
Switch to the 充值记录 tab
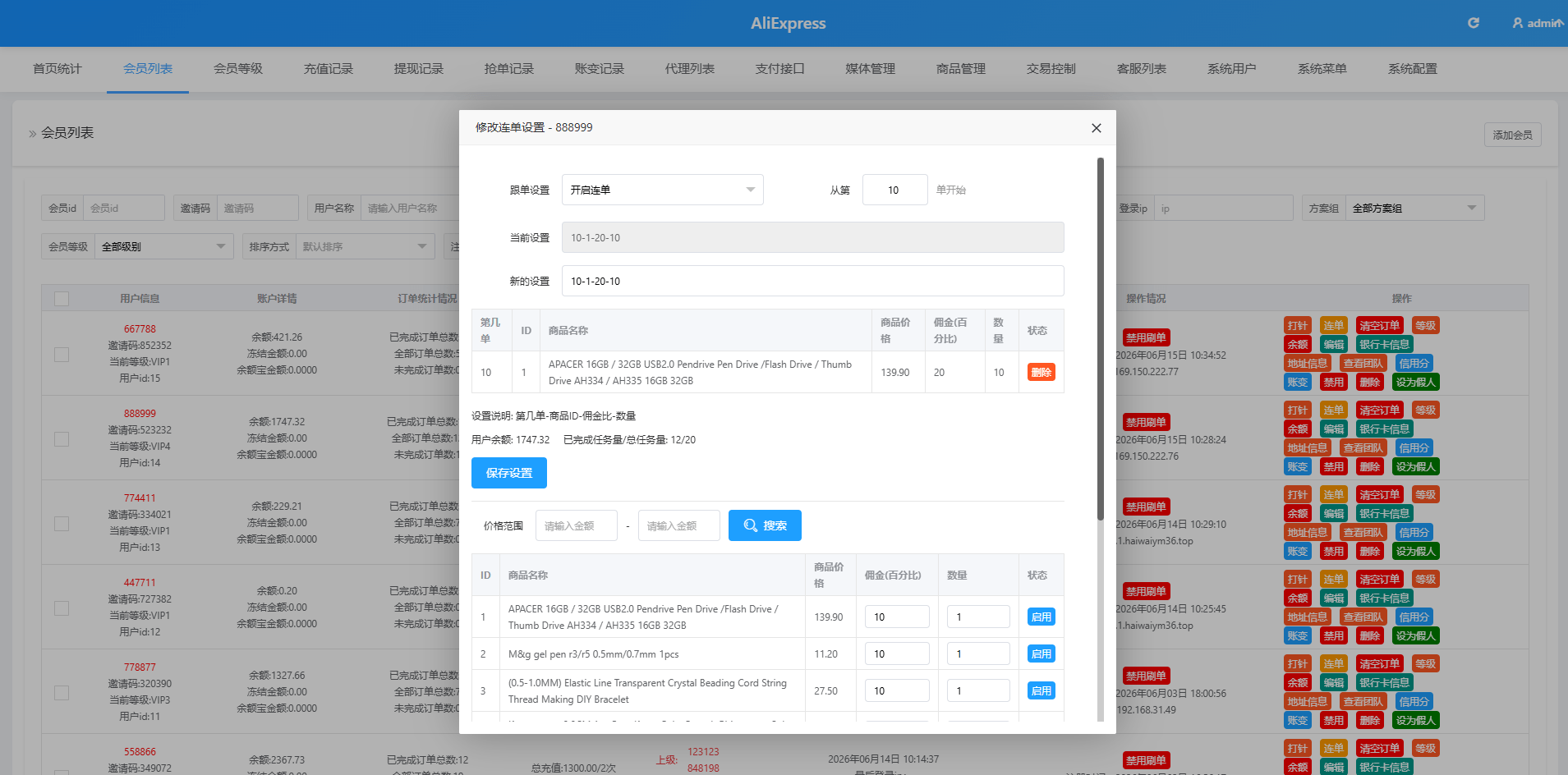coord(329,69)
